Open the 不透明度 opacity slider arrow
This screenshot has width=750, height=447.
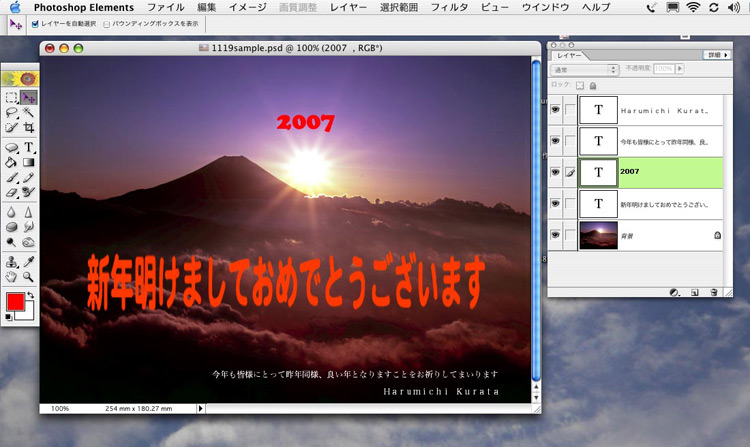(680, 69)
